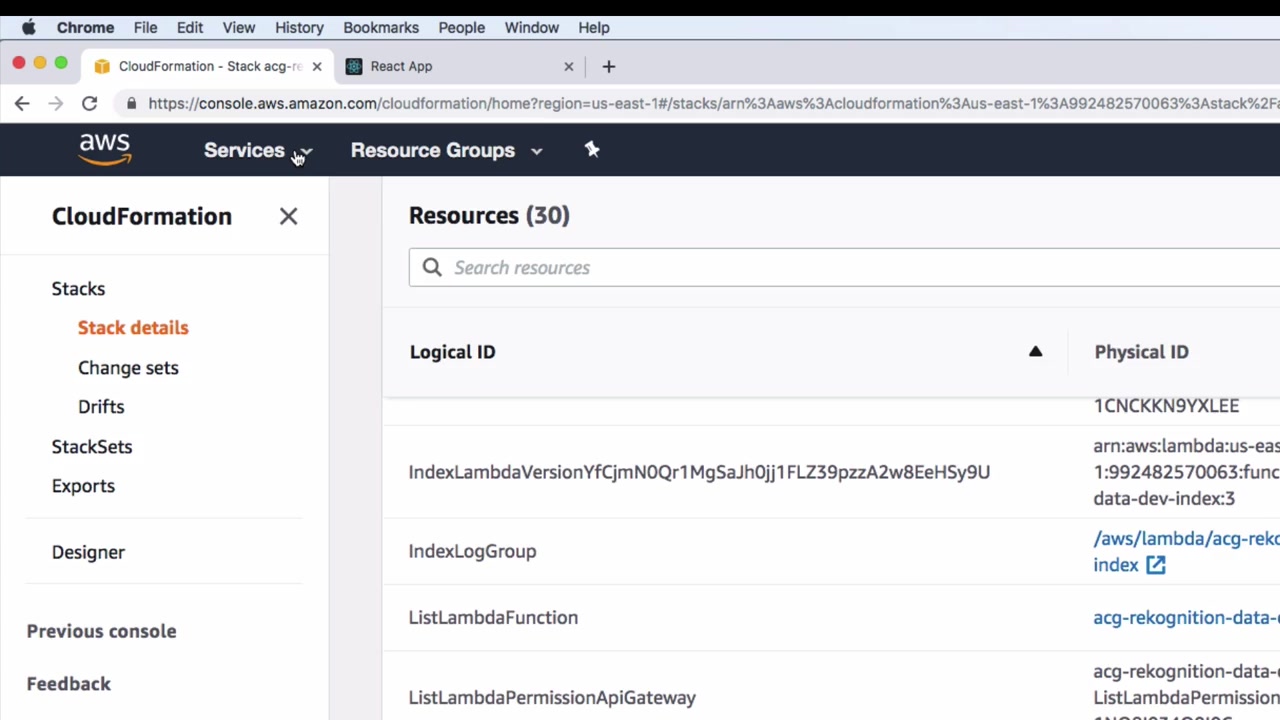Go forward to the next page

[56, 103]
